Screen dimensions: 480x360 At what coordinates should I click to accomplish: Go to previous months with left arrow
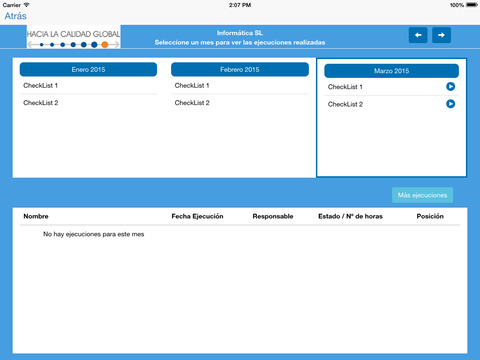coord(418,35)
